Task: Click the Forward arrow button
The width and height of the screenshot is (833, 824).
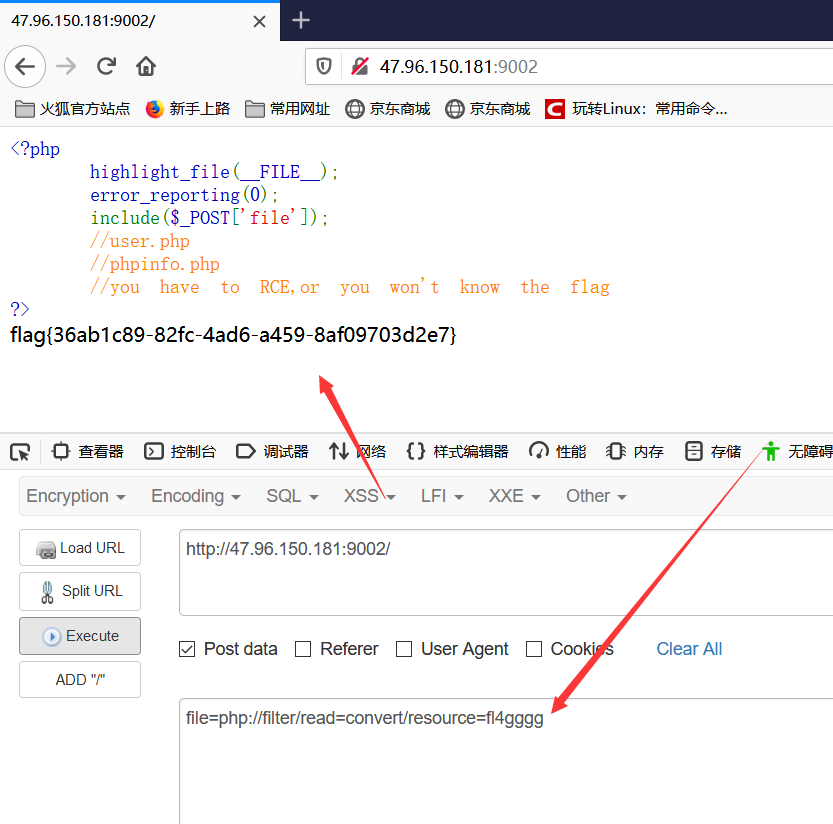Action: [66, 66]
